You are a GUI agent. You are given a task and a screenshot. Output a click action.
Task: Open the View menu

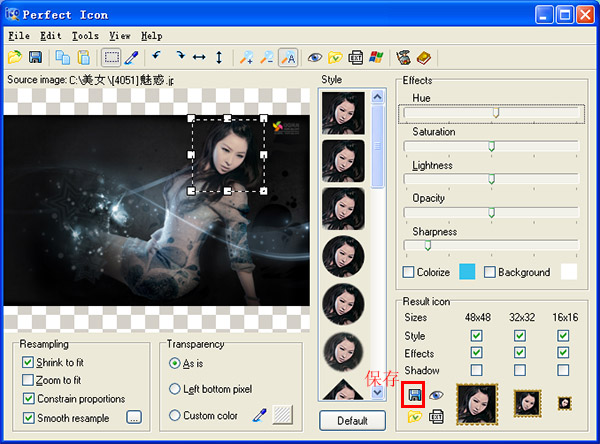[x=120, y=36]
